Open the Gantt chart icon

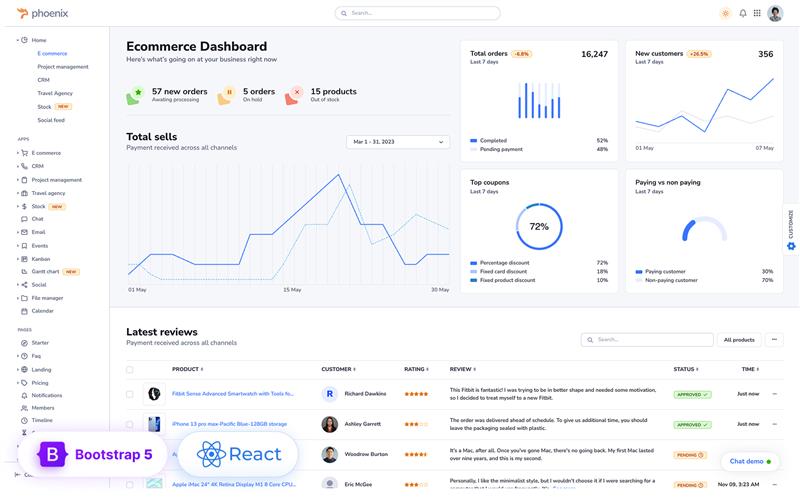[x=24, y=271]
